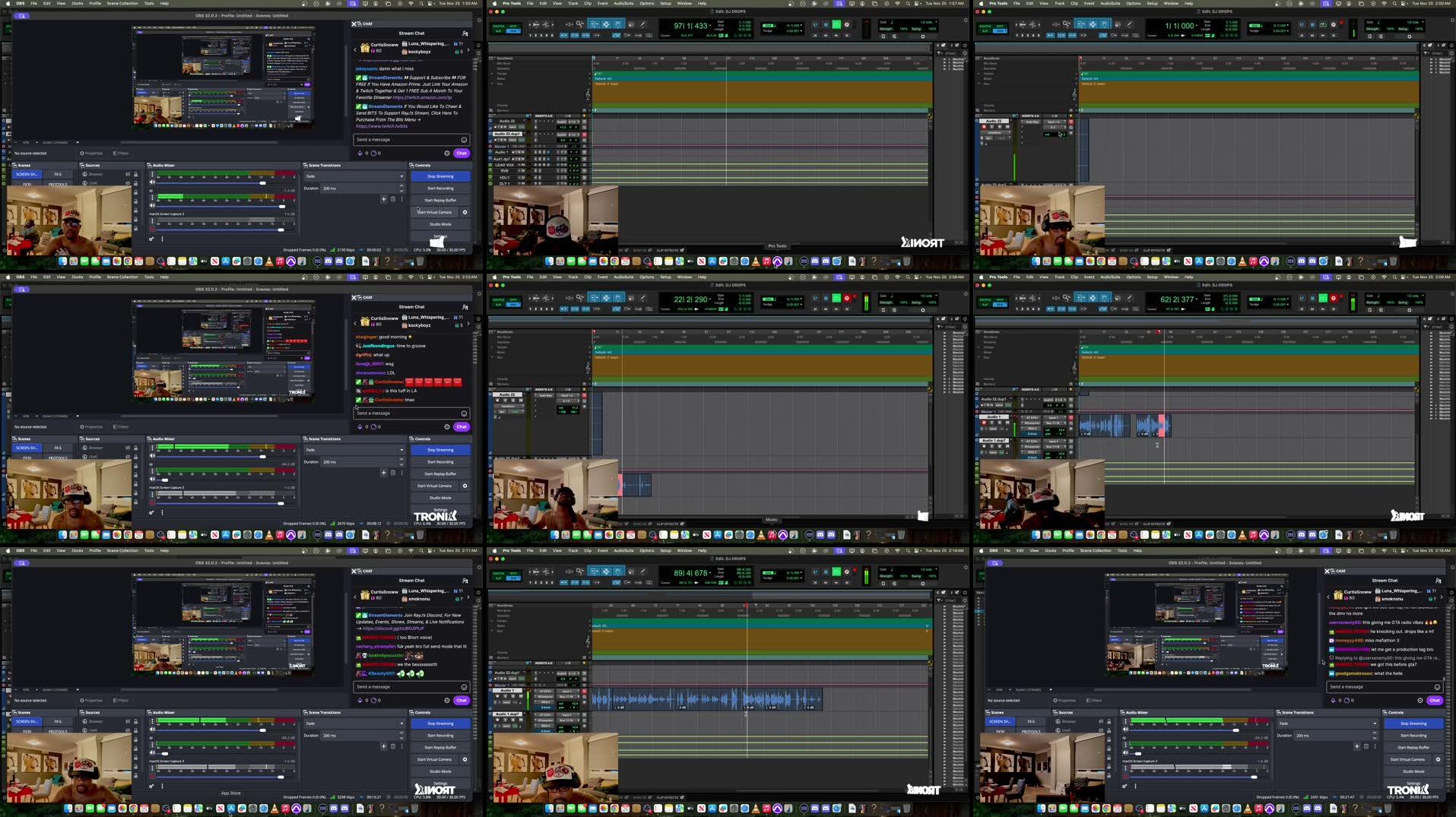
Task: Open the Setup menu in the 2:06 AM Pro Tools frame
Action: pos(665,277)
